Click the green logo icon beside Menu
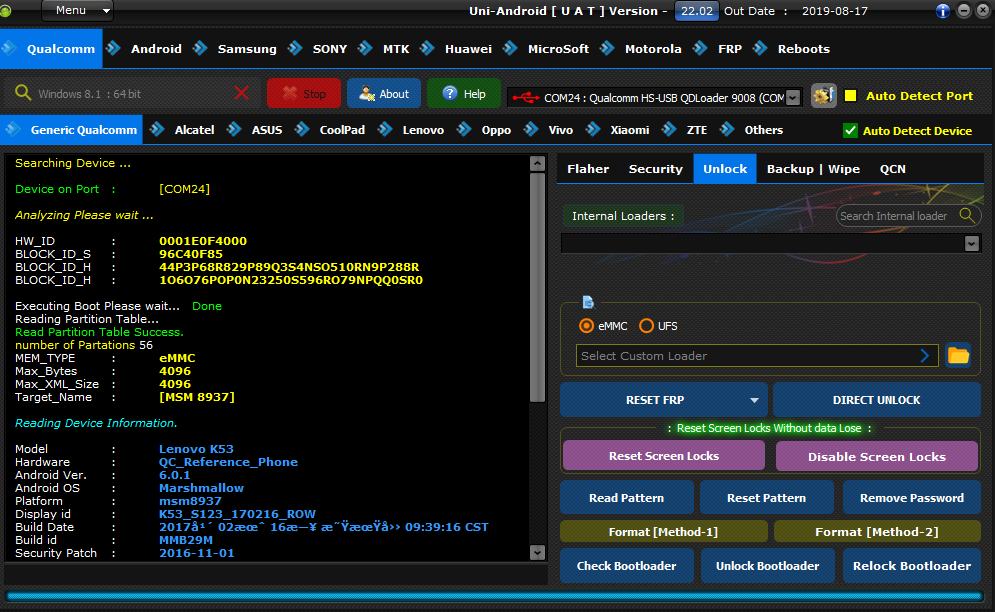The image size is (995, 612). click(x=4, y=11)
